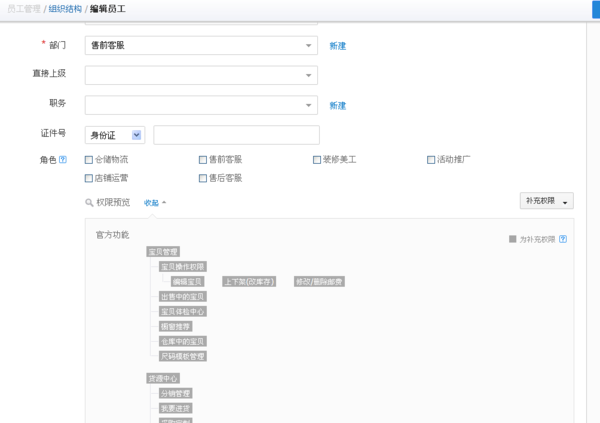Click the help icon beside 为补充权限
Viewport: 600px width, 423px height.
tap(562, 239)
